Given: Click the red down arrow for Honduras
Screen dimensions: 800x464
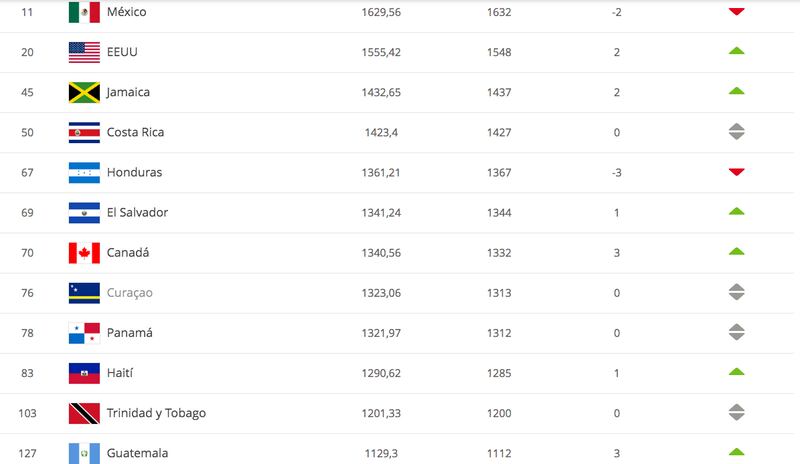Looking at the screenshot, I should pos(736,172).
